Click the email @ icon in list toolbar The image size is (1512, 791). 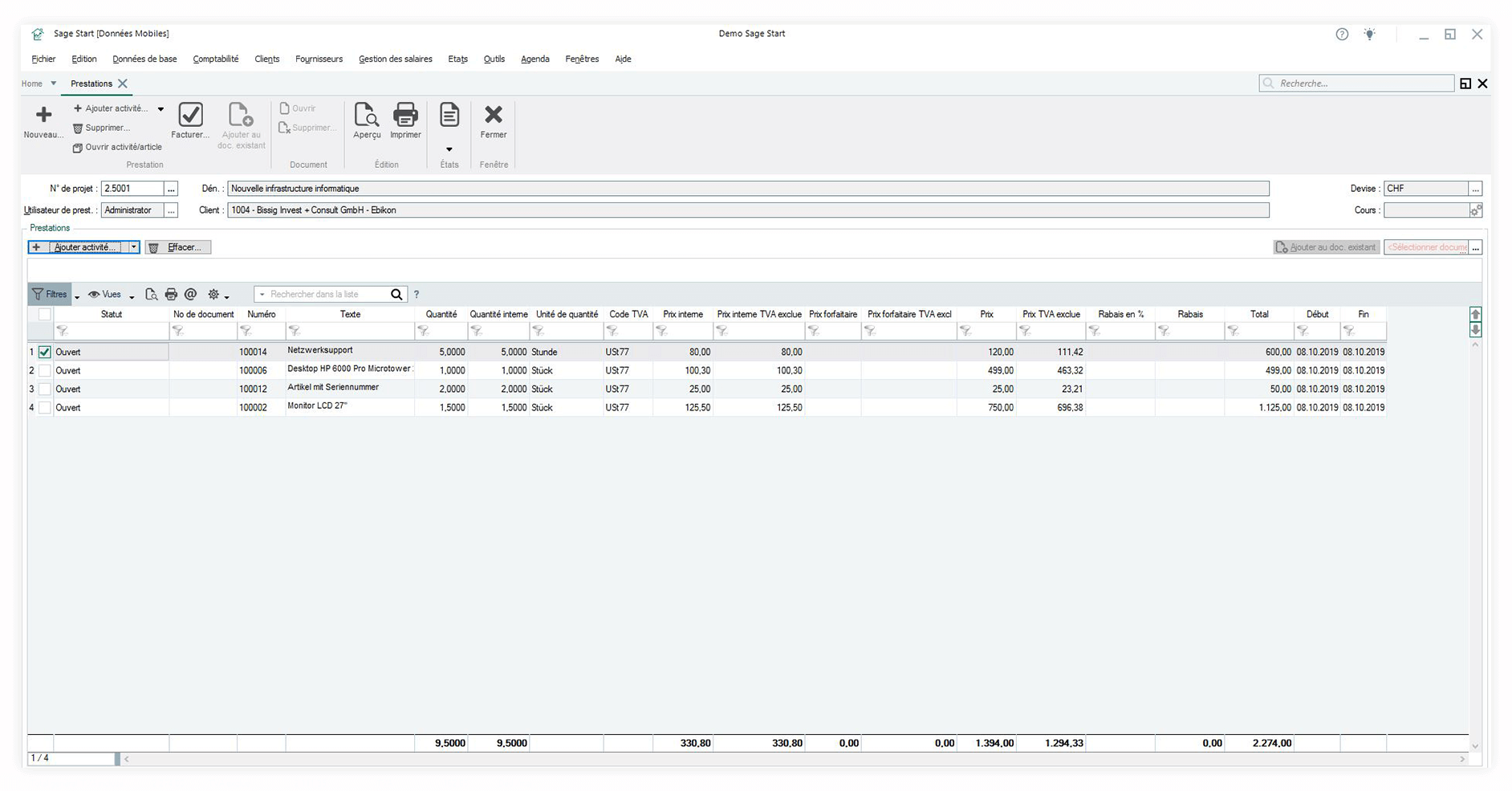point(190,295)
